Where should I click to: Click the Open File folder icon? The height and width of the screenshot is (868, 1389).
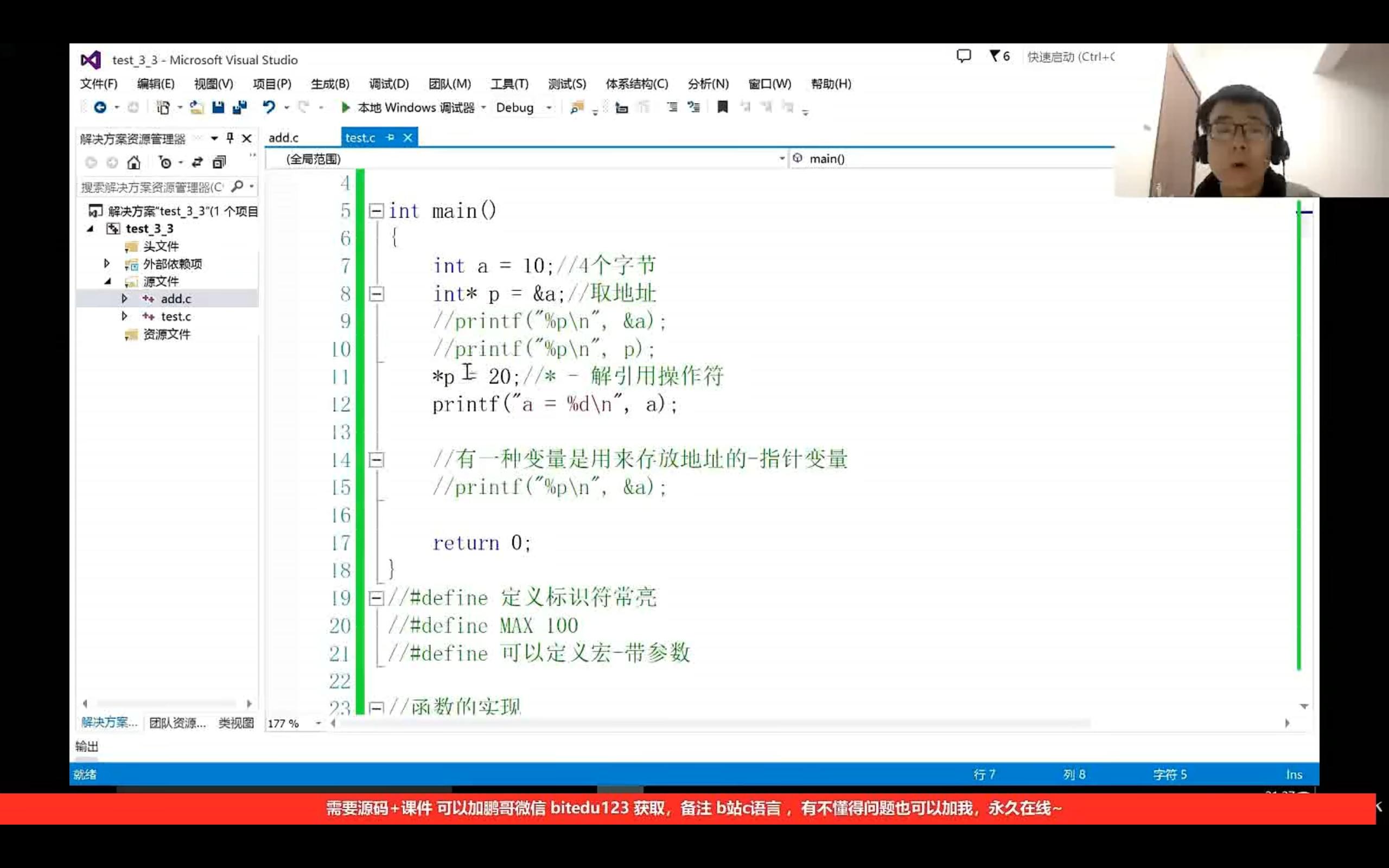[197, 107]
